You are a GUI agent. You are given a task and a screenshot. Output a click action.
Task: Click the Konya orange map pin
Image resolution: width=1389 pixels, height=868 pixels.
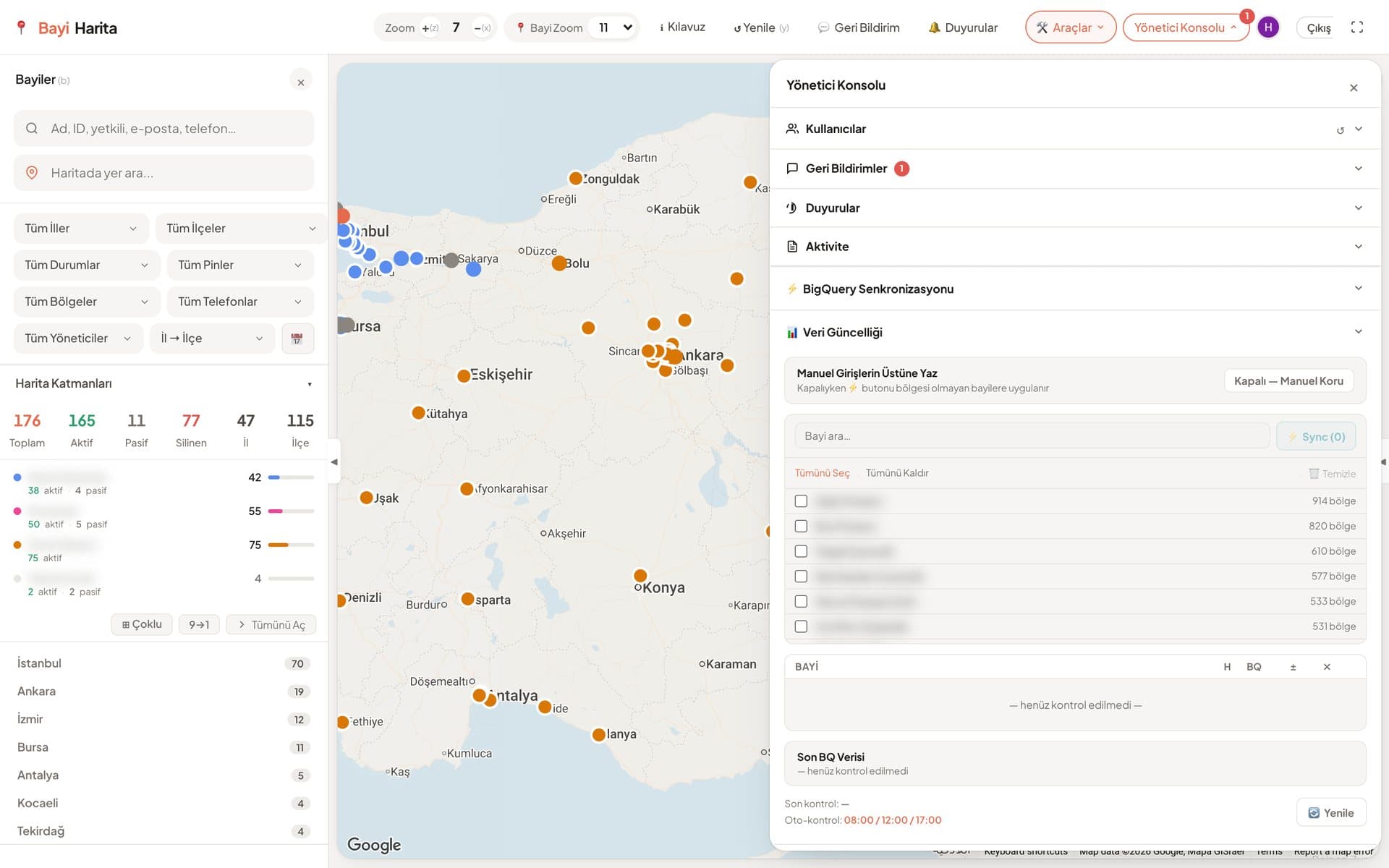(640, 576)
